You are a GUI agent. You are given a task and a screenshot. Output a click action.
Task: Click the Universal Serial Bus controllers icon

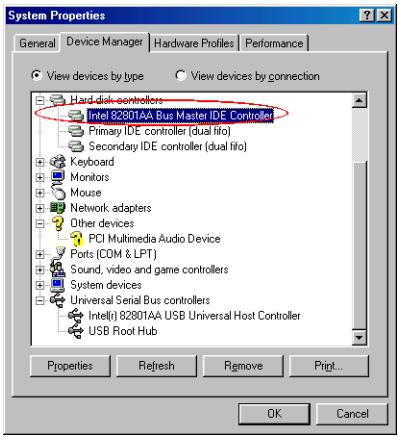click(58, 300)
